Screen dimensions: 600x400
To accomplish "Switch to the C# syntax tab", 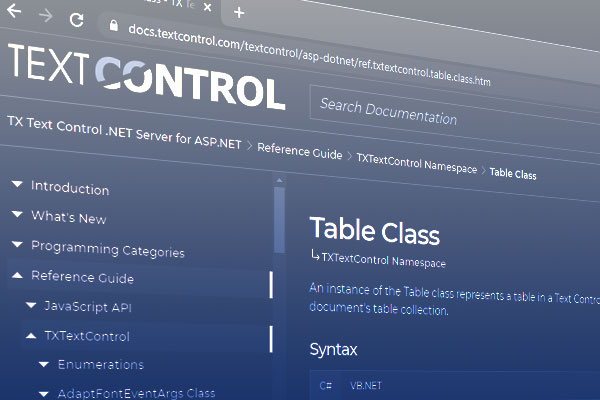I will coord(325,385).
